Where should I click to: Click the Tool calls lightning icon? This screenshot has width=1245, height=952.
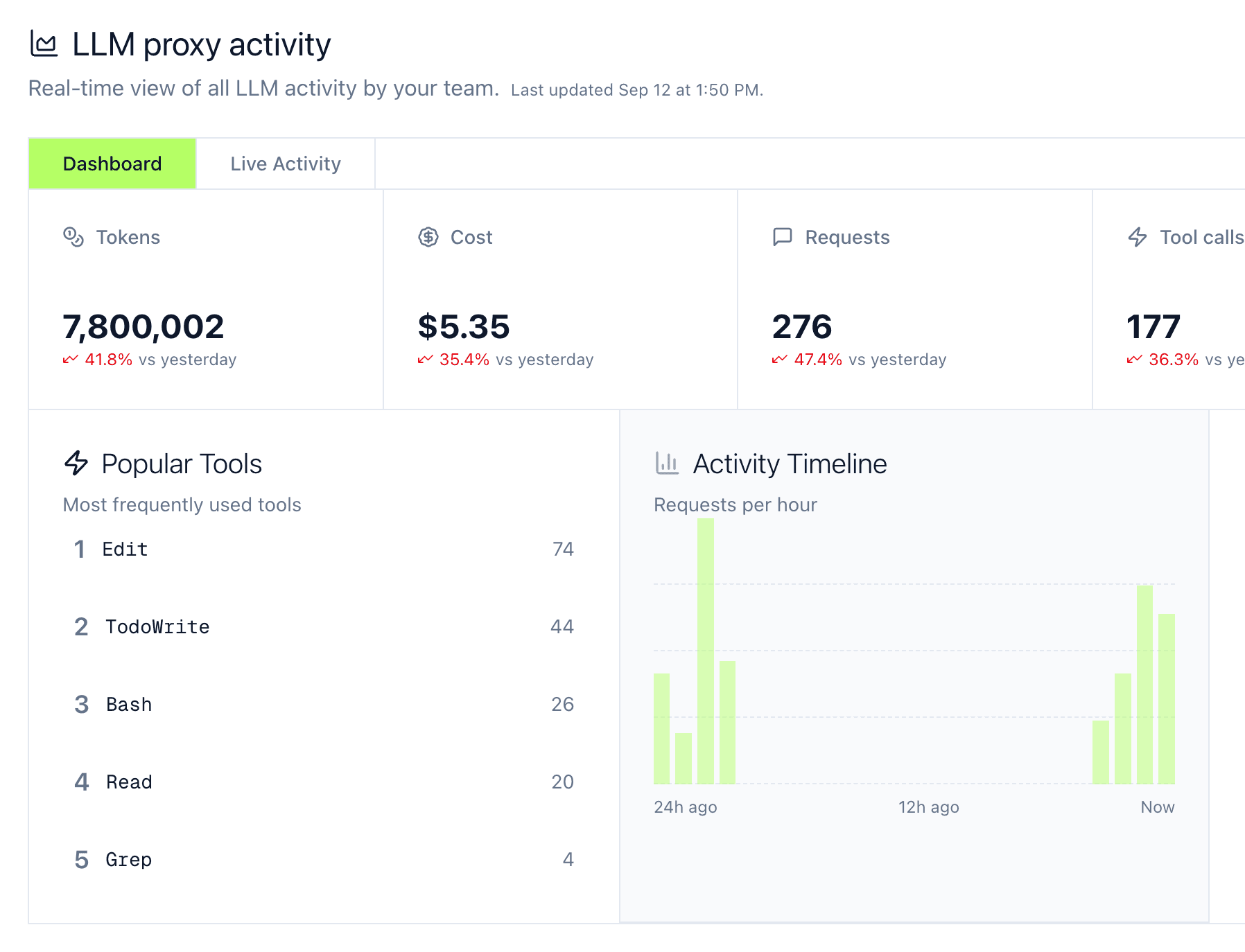[1138, 237]
